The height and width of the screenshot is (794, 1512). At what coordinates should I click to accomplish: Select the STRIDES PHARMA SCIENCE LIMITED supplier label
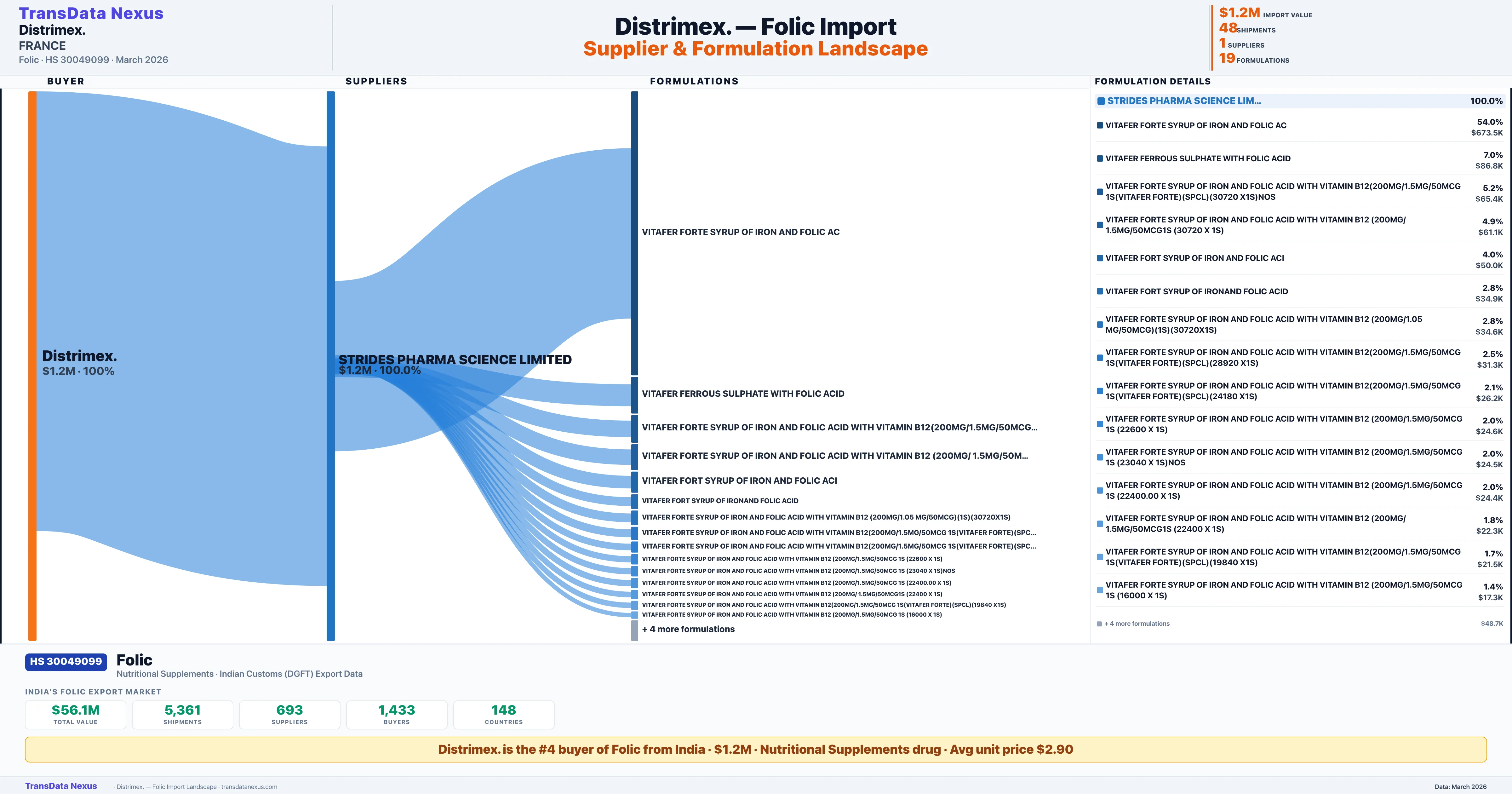click(x=455, y=360)
